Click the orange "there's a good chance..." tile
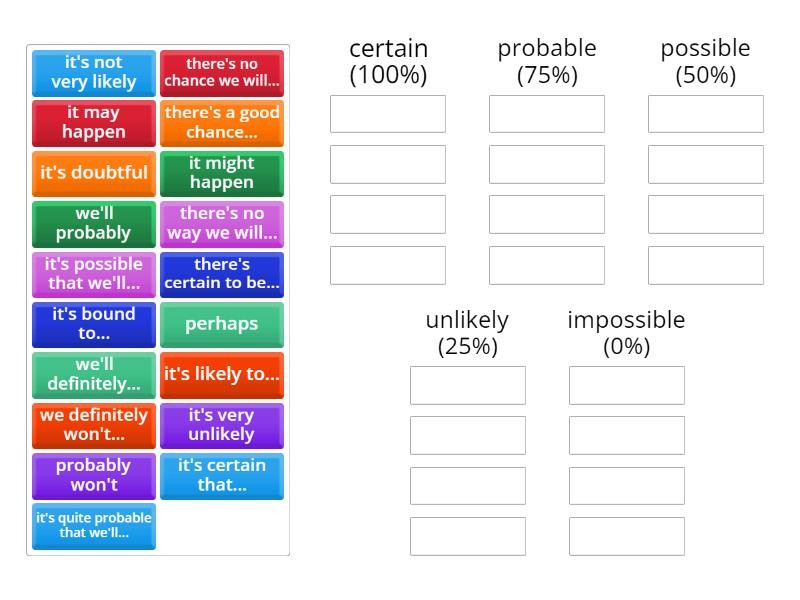800x600 pixels. tap(221, 123)
